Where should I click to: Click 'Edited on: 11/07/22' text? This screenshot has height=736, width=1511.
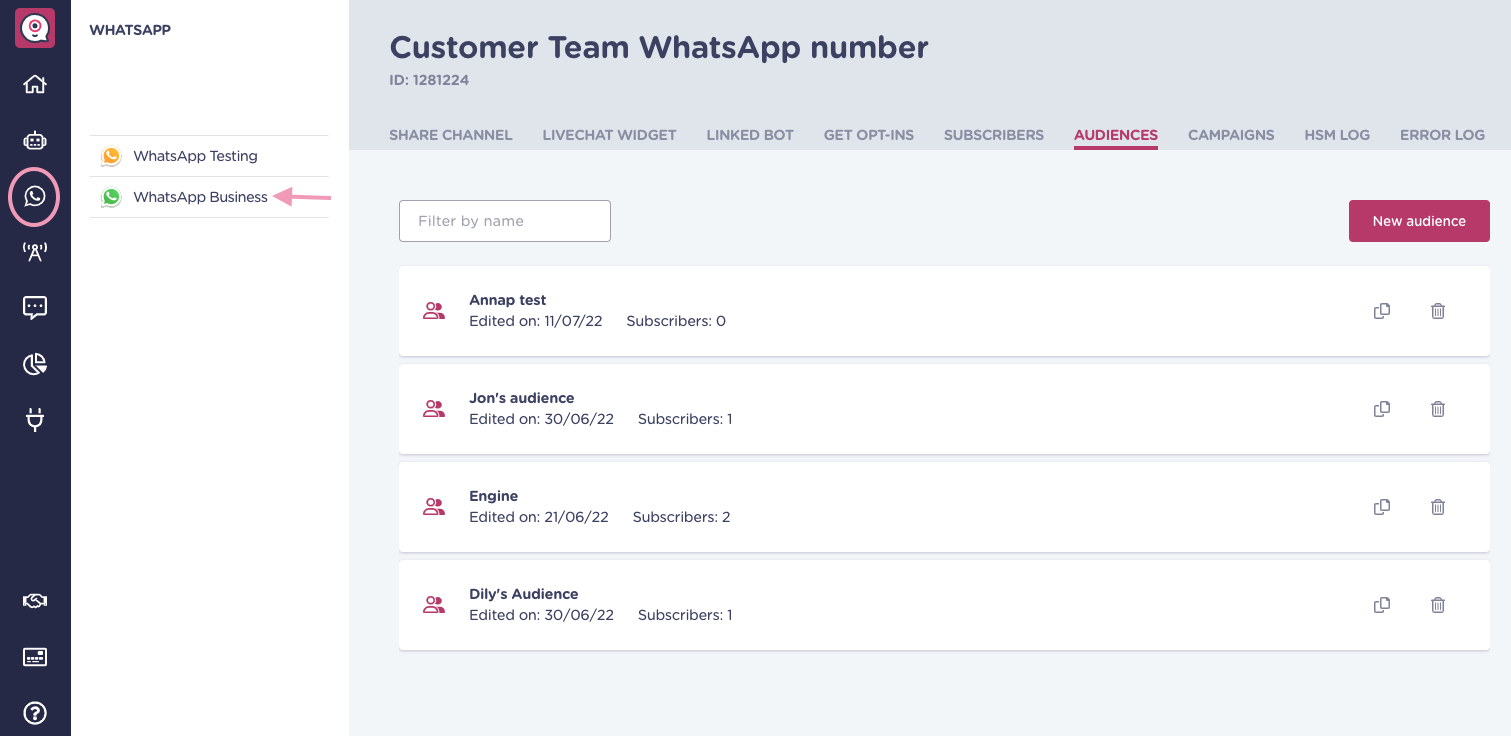coord(536,321)
